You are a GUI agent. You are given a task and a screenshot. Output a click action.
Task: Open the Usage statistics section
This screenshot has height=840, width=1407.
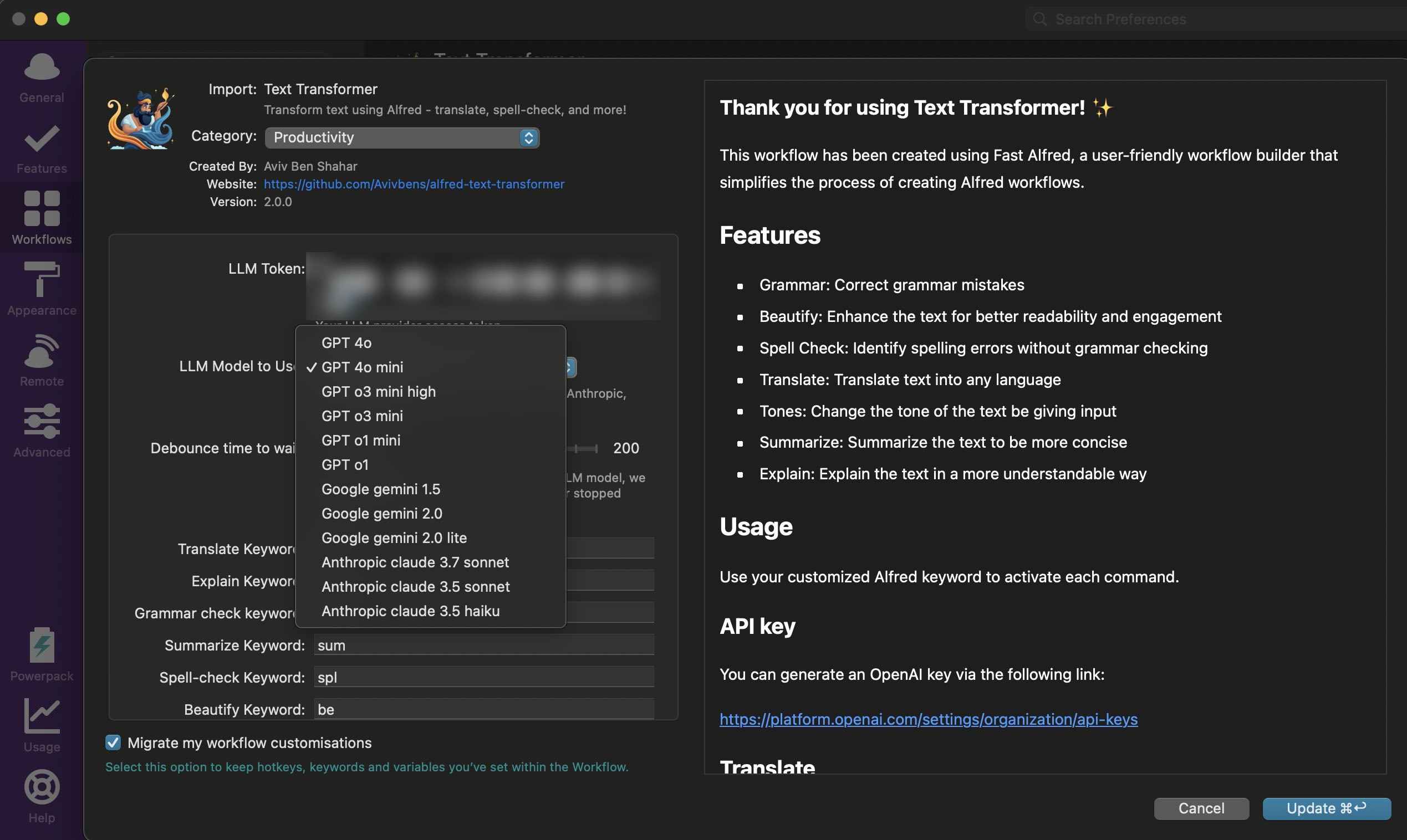point(42,726)
